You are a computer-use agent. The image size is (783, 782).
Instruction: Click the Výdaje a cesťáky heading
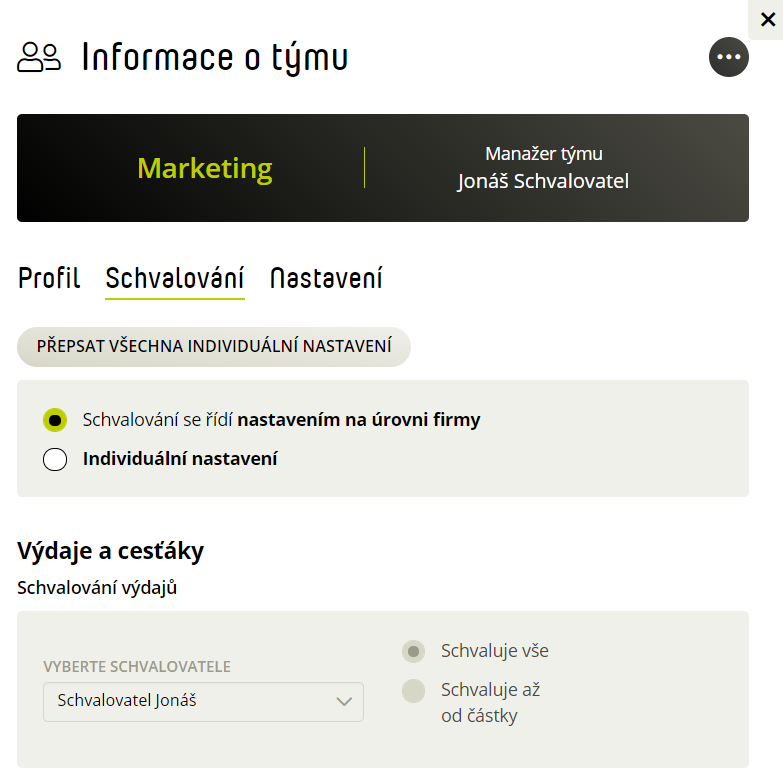110,551
